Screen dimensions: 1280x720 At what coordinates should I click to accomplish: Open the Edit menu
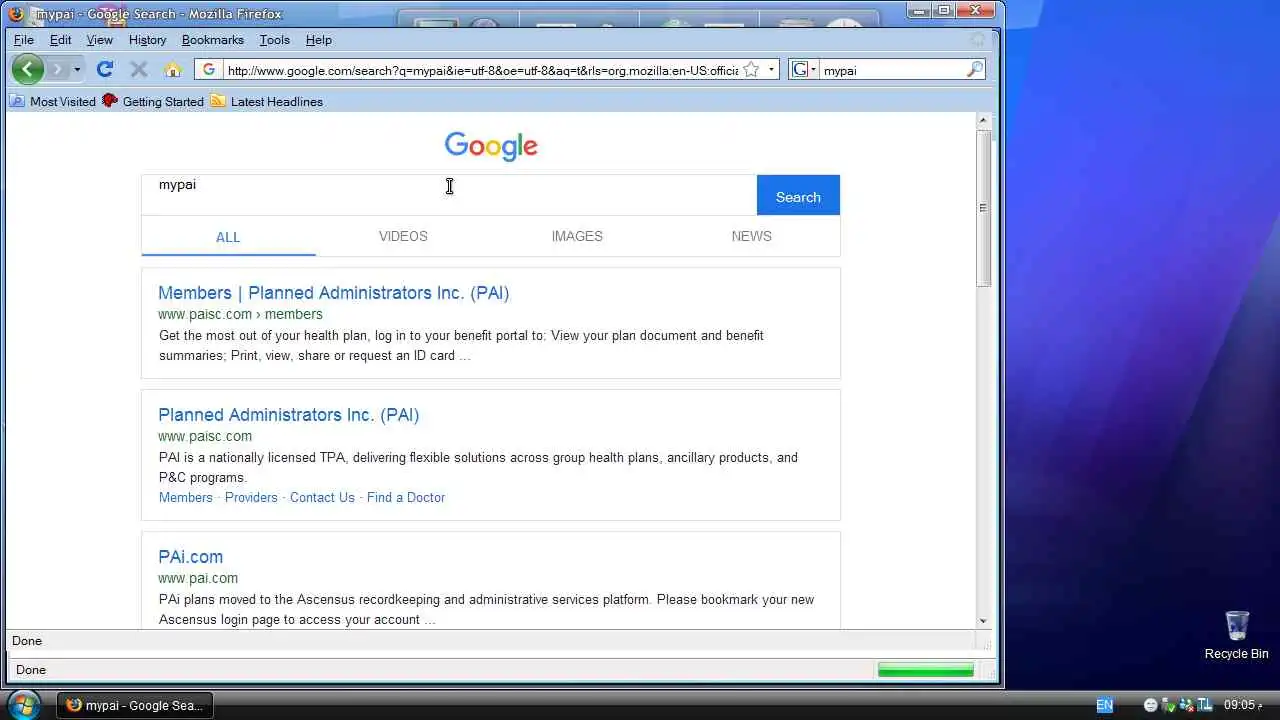tap(61, 40)
